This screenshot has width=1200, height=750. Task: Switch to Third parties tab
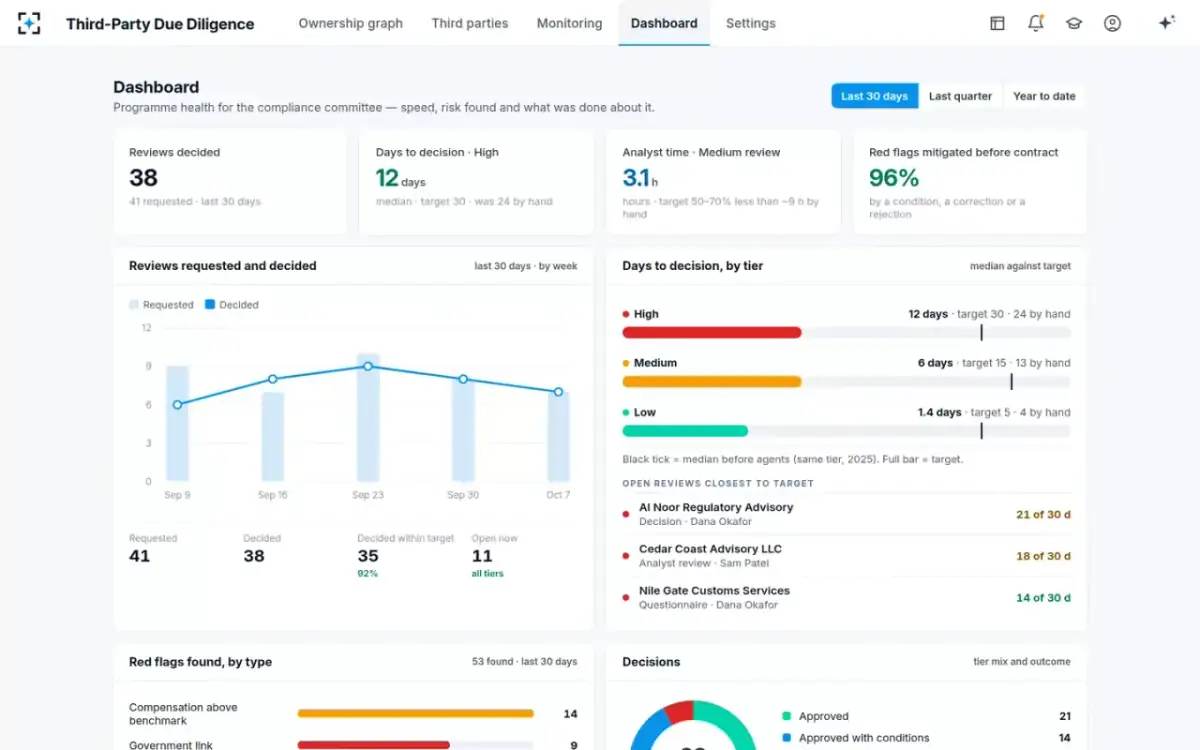[x=470, y=23]
